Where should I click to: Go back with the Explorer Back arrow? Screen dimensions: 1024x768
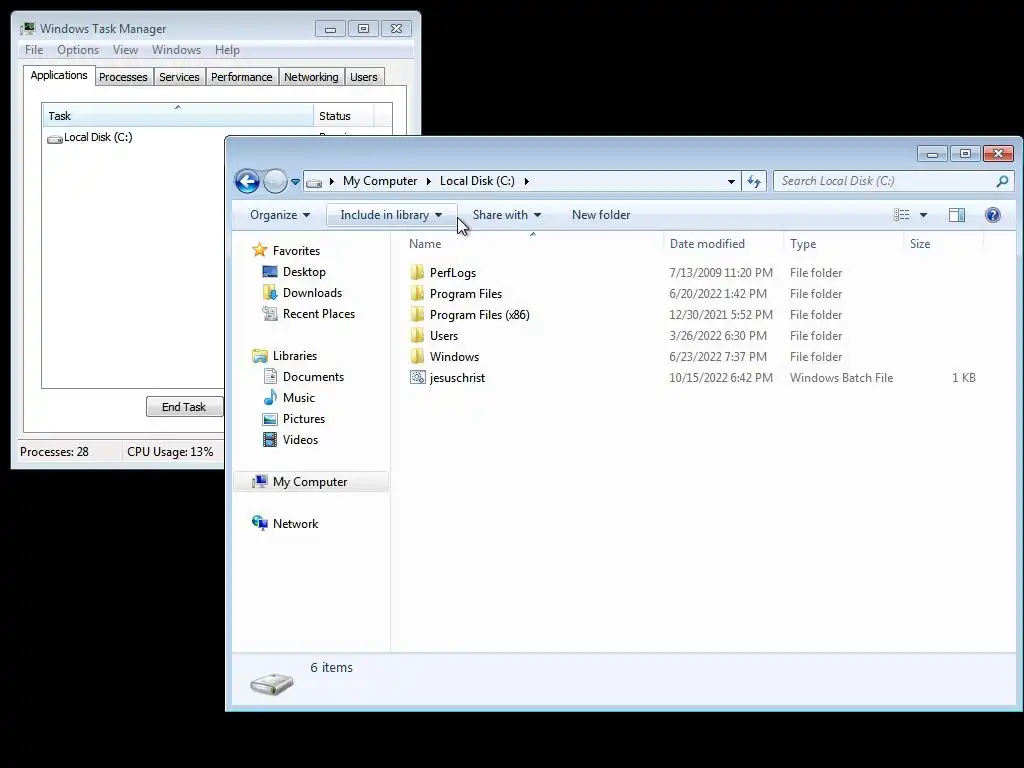pyautogui.click(x=248, y=181)
